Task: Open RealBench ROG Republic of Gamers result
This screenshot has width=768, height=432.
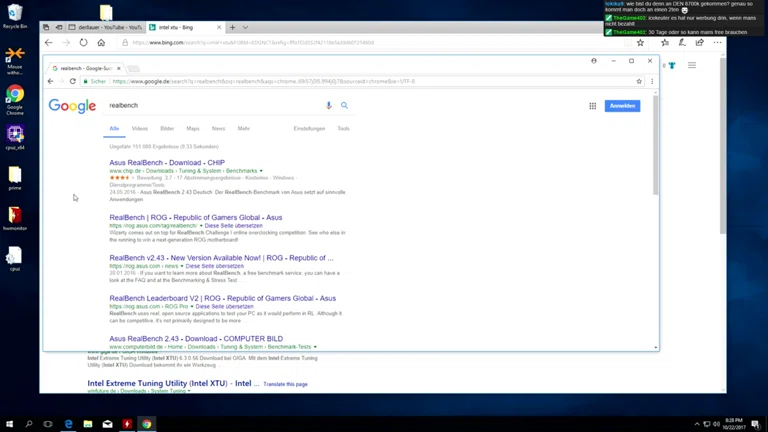Action: point(195,217)
